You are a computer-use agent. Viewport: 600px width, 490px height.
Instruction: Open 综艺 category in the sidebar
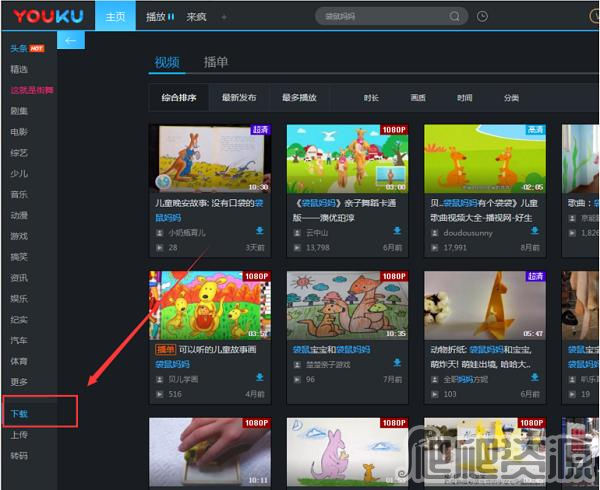click(19, 153)
